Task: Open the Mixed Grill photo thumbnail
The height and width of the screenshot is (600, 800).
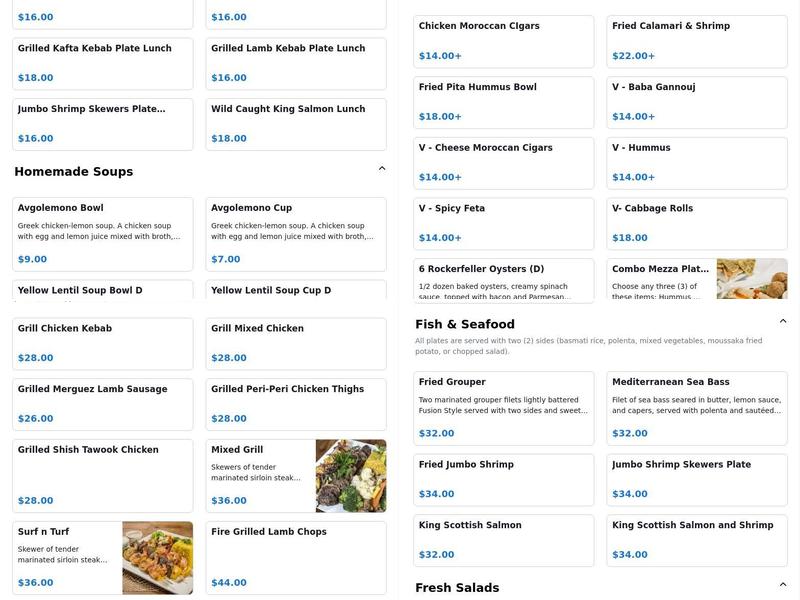Action: 350,475
